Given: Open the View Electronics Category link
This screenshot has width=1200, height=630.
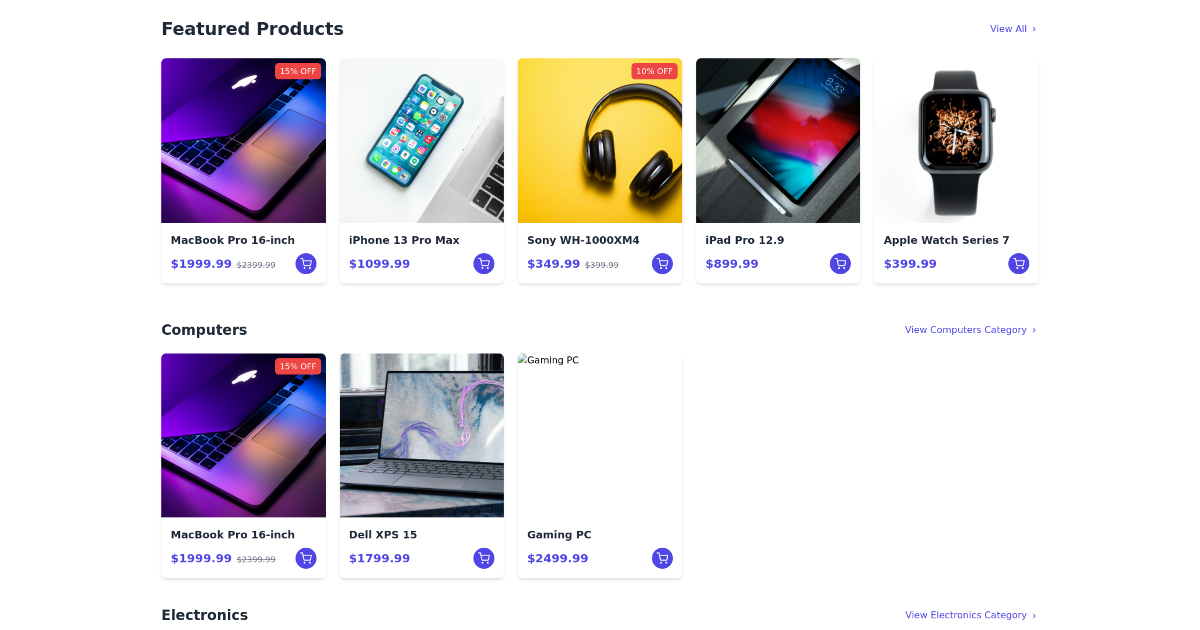Looking at the screenshot, I should tap(965, 615).
